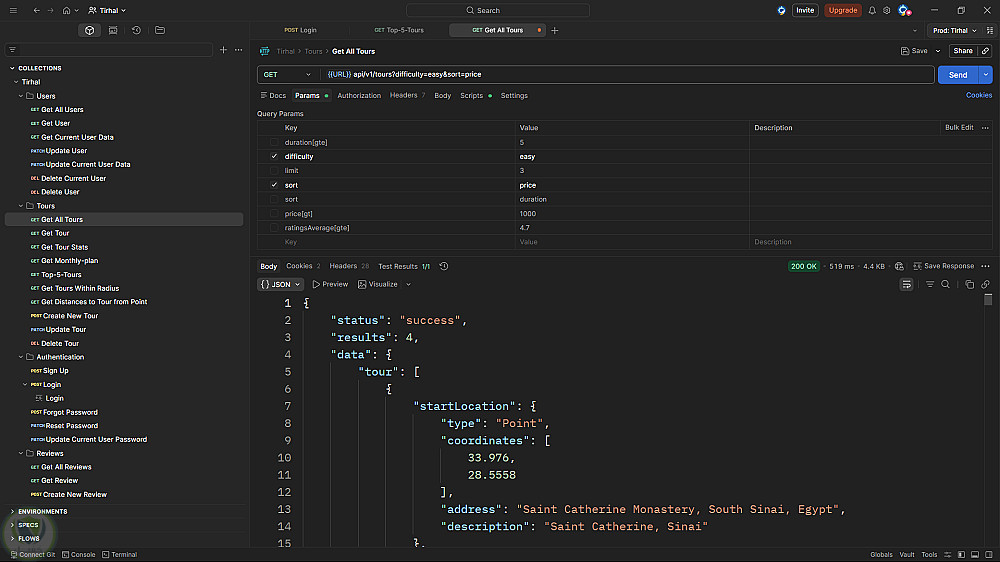Check the price[gt] param checkbox

point(274,213)
